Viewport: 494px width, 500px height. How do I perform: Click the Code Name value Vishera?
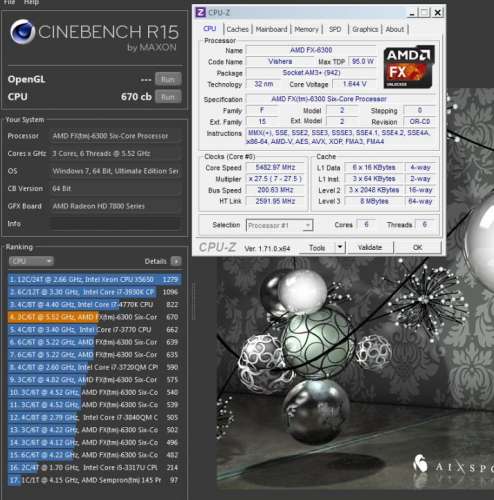click(x=280, y=61)
